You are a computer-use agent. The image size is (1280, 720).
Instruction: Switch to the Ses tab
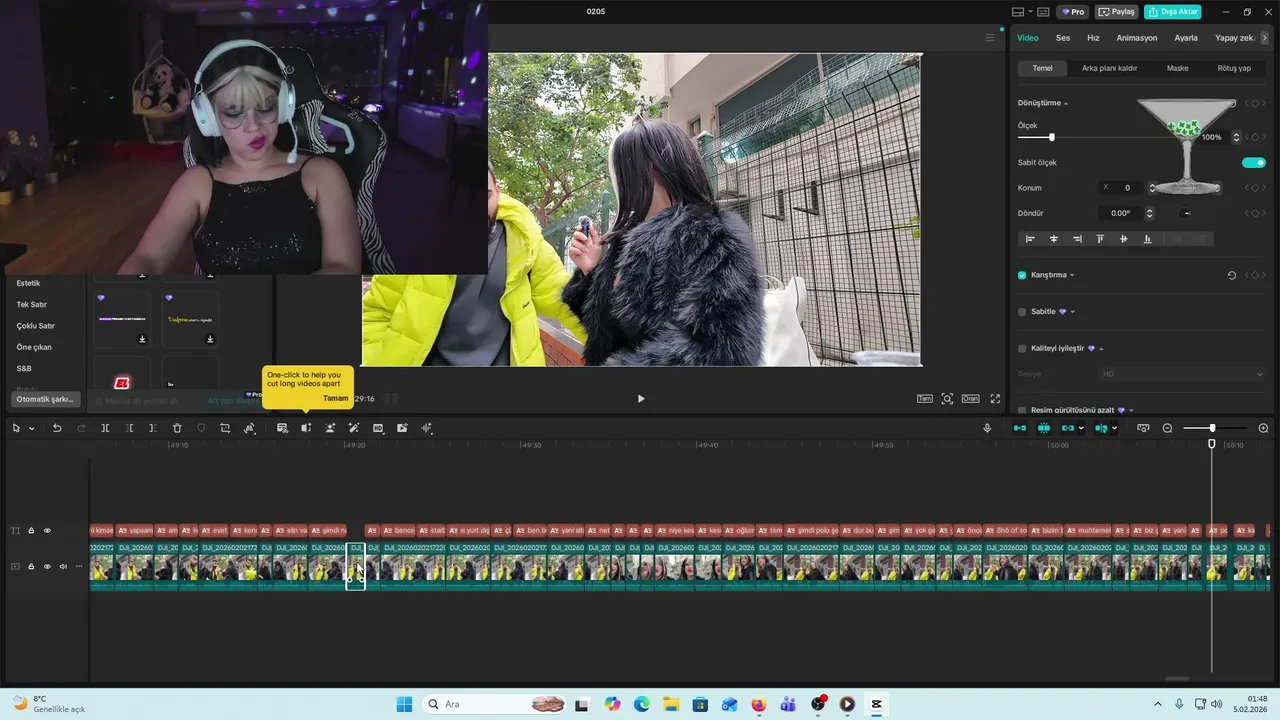point(1063,38)
